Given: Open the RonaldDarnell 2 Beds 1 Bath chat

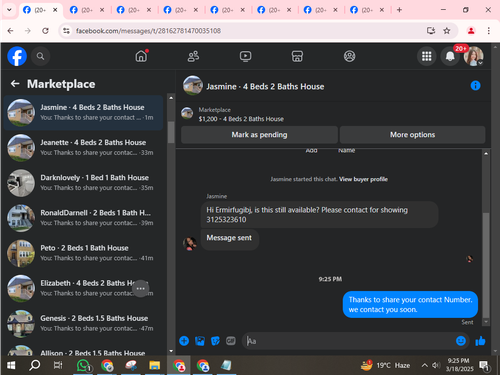Looking at the screenshot, I should pos(83,218).
